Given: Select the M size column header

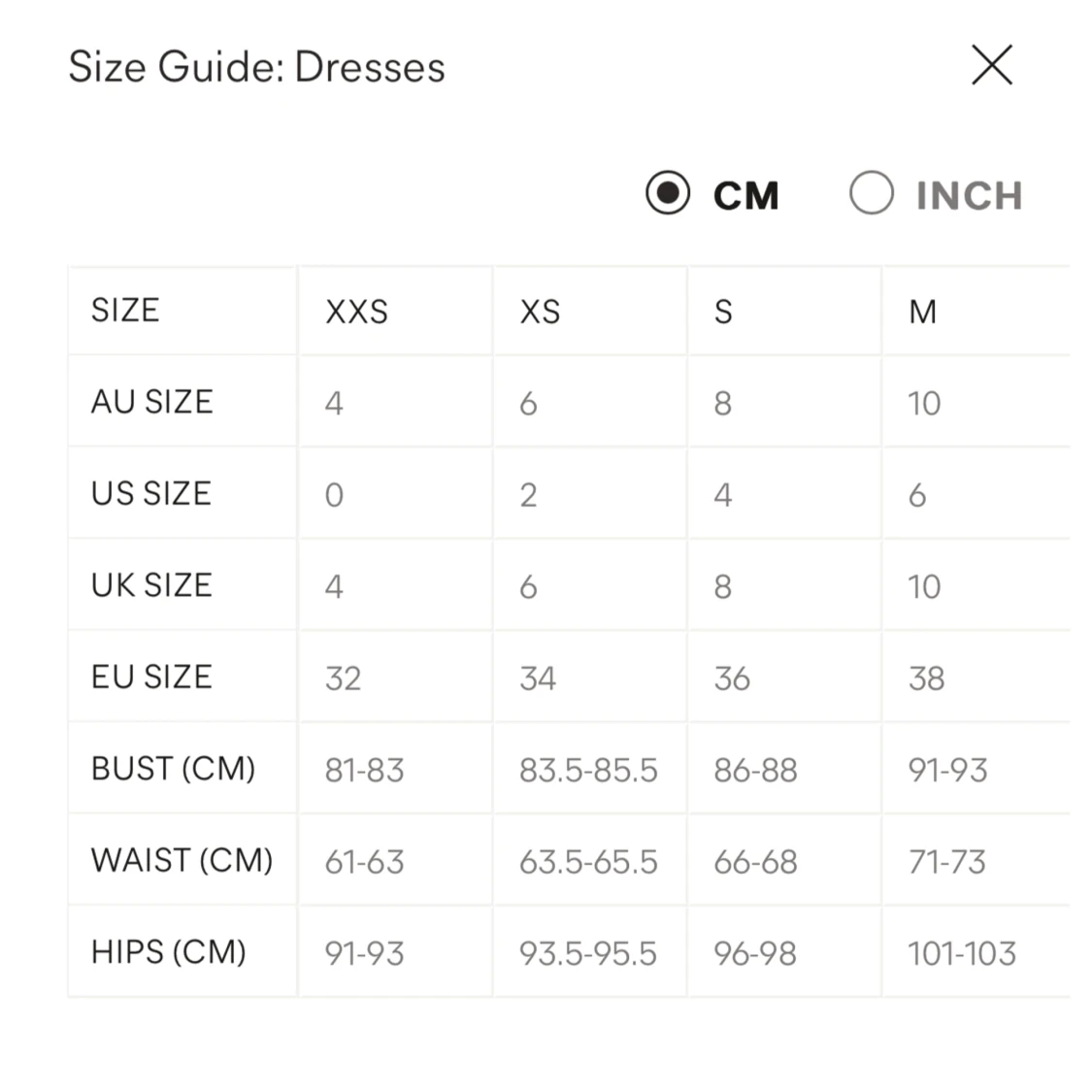Looking at the screenshot, I should 922,312.
